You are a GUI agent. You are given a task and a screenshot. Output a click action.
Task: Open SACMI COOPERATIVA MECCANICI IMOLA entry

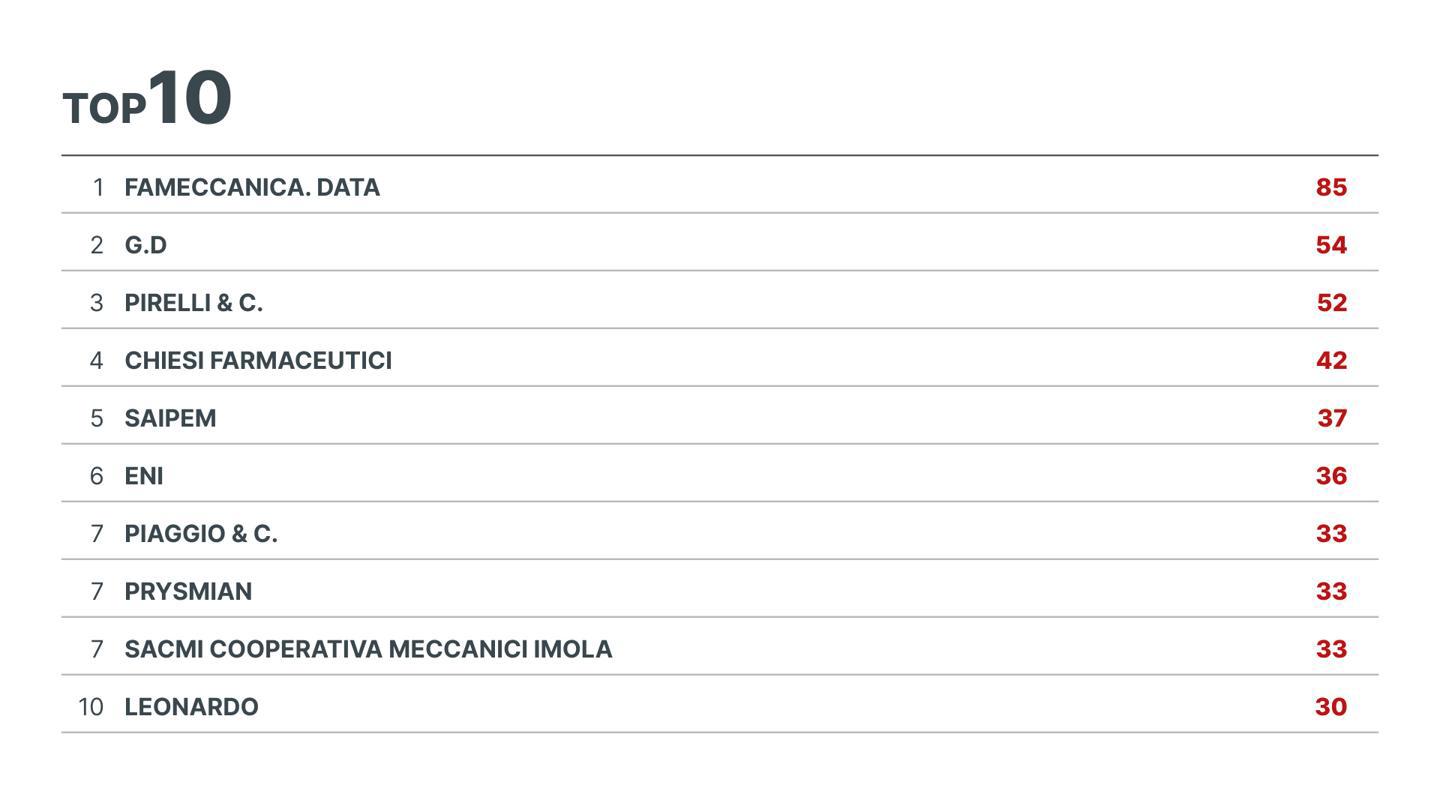(x=368, y=650)
